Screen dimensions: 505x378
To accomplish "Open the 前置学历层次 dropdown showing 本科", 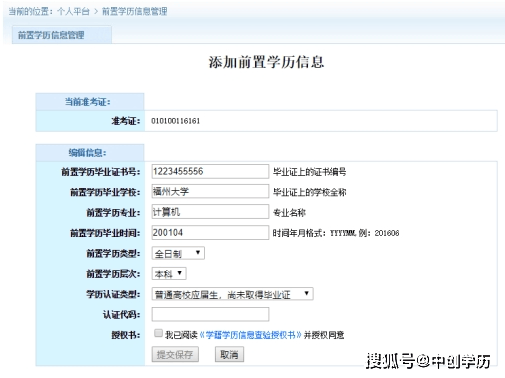I will click(x=169, y=274).
